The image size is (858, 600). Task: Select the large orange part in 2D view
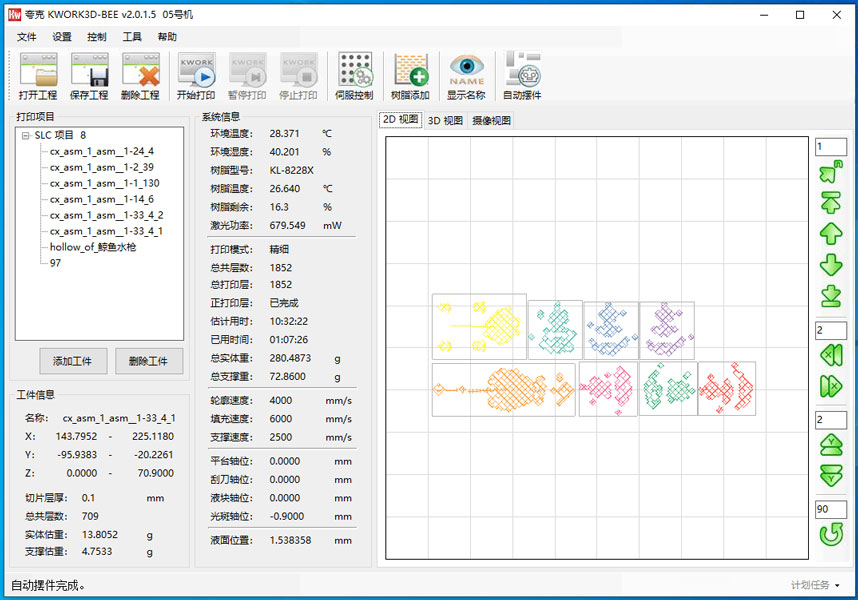pyautogui.click(x=503, y=389)
